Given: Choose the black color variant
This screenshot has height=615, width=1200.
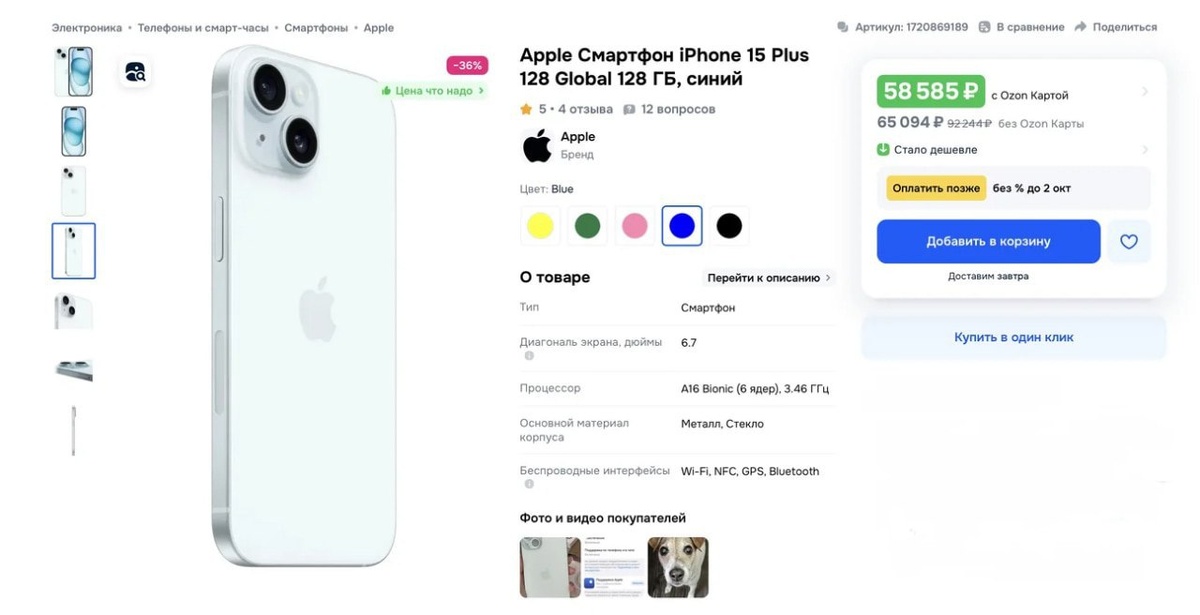Looking at the screenshot, I should pos(729,226).
